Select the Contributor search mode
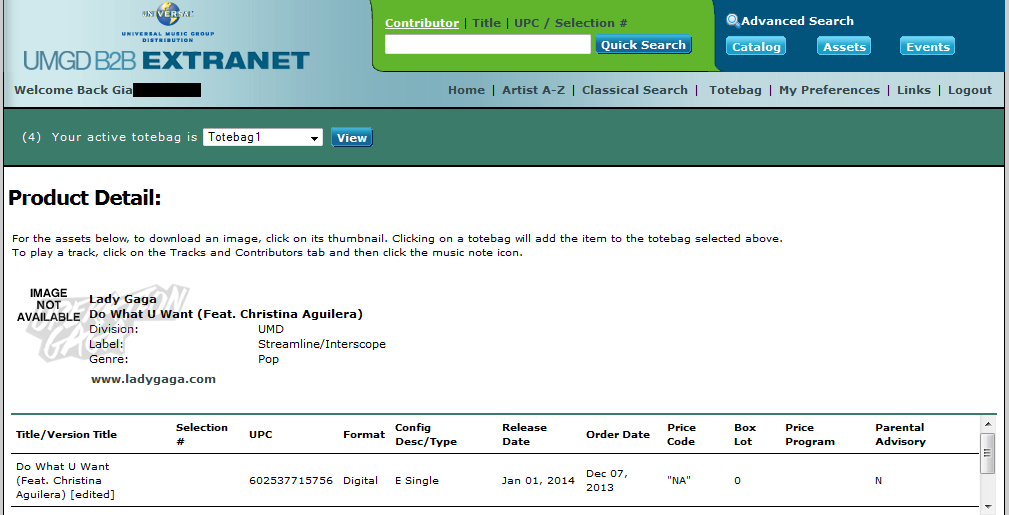This screenshot has width=1009, height=515. pos(421,23)
